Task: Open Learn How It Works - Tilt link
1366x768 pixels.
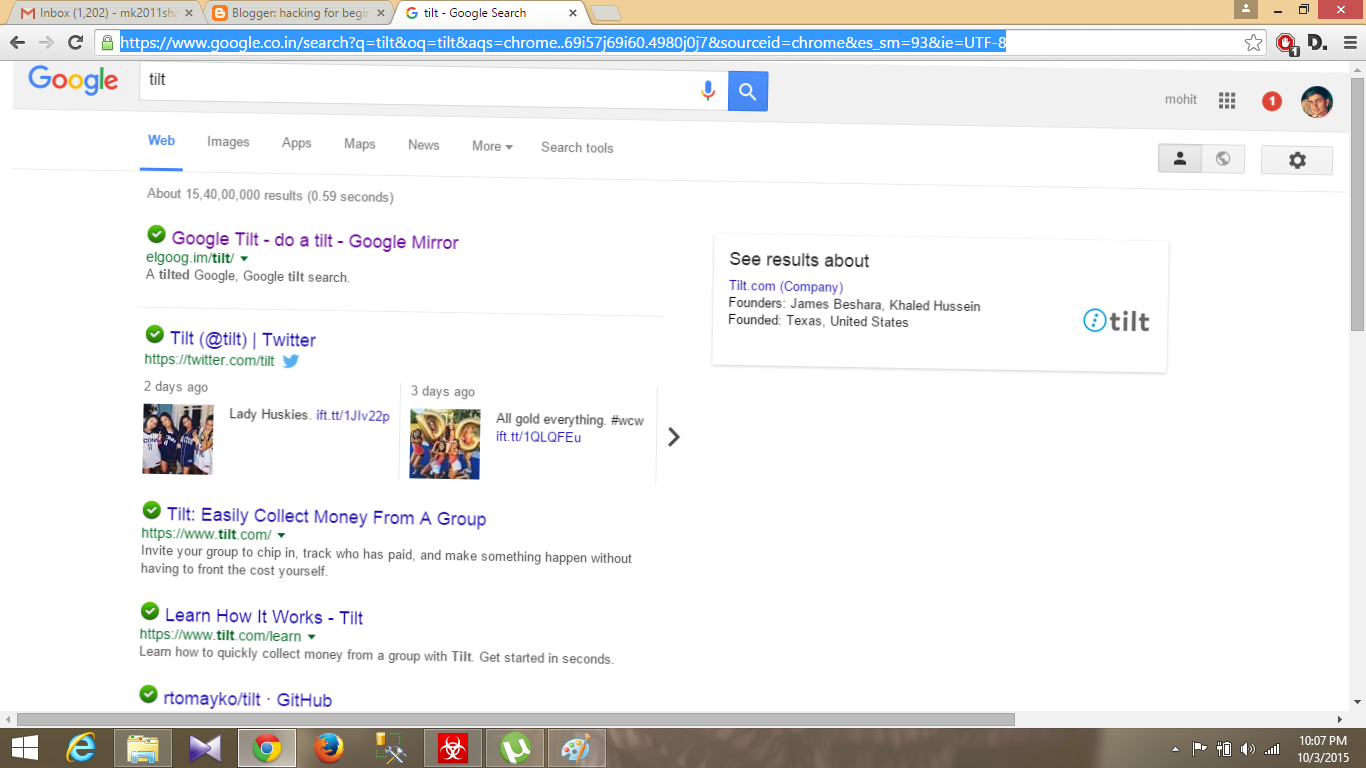Action: click(x=264, y=616)
